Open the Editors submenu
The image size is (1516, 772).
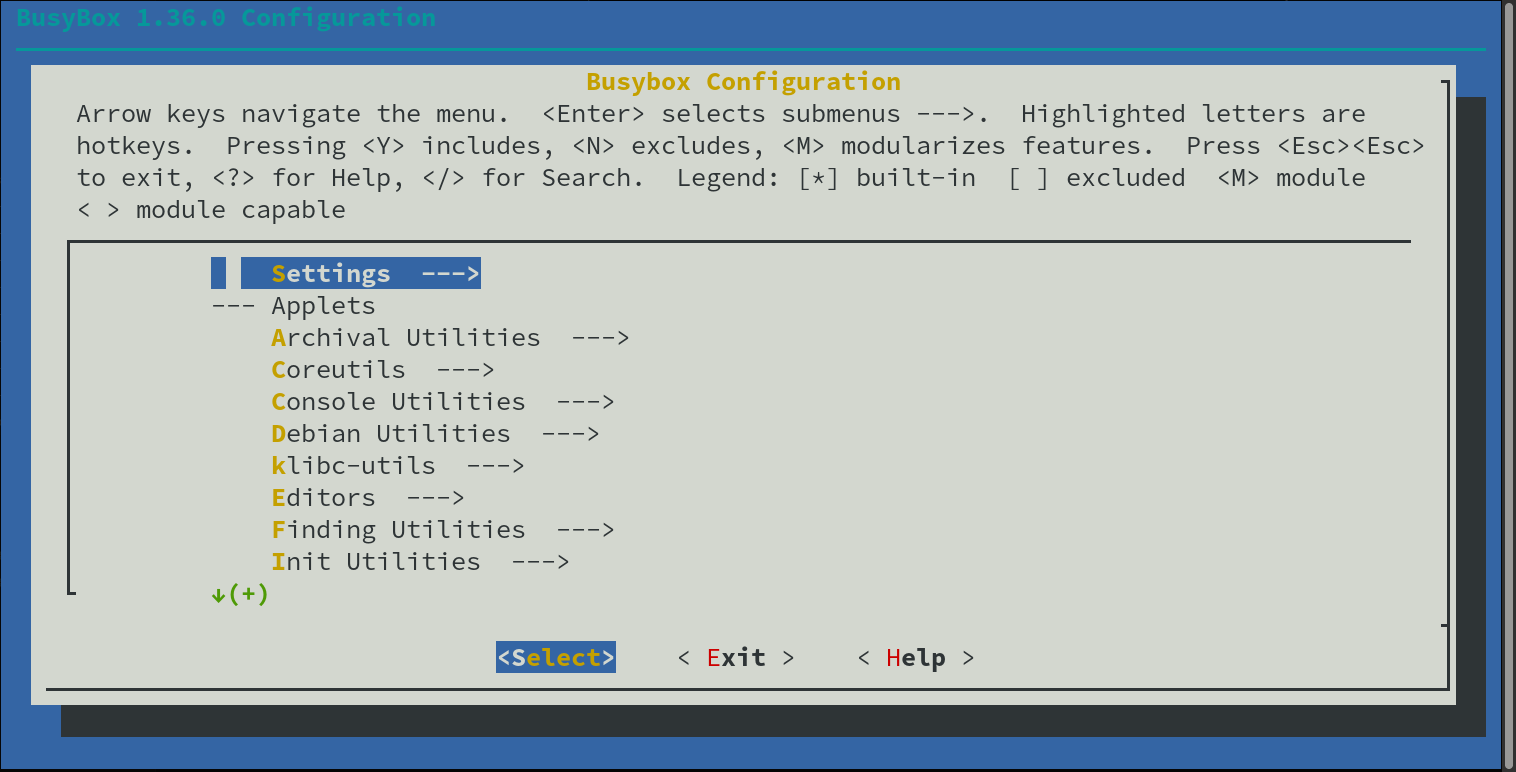click(368, 497)
